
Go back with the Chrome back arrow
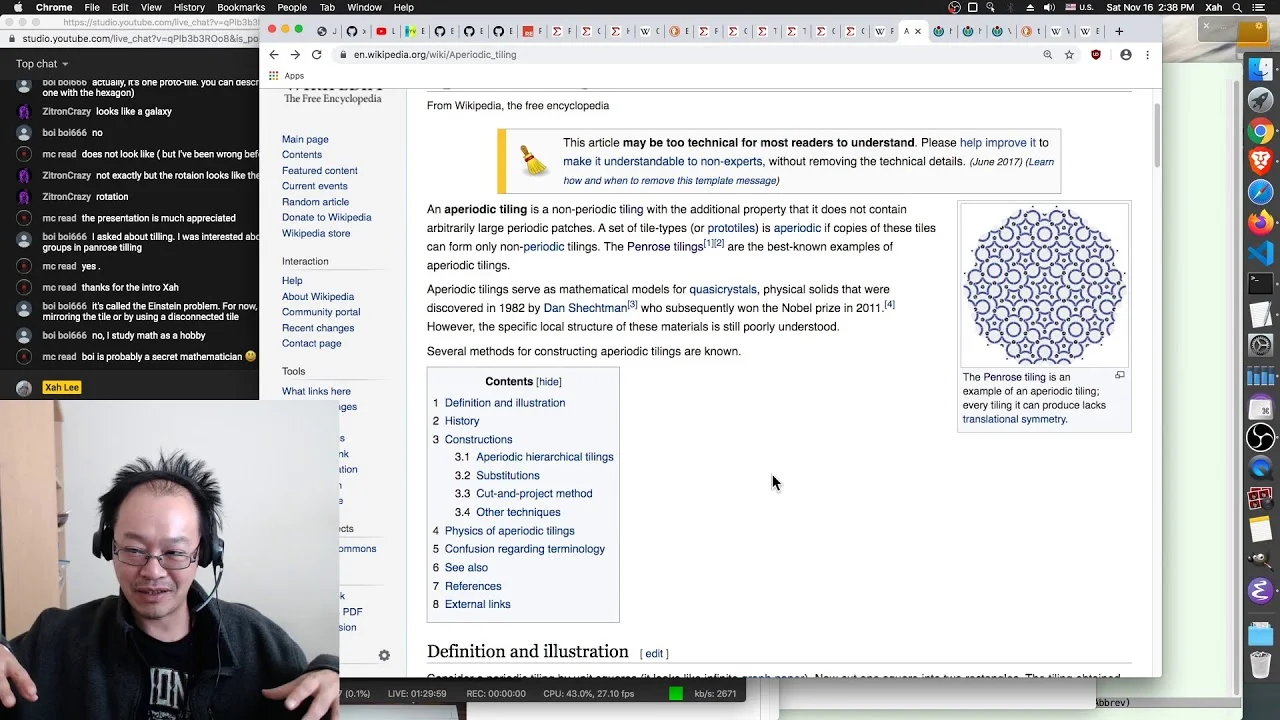coord(273,55)
